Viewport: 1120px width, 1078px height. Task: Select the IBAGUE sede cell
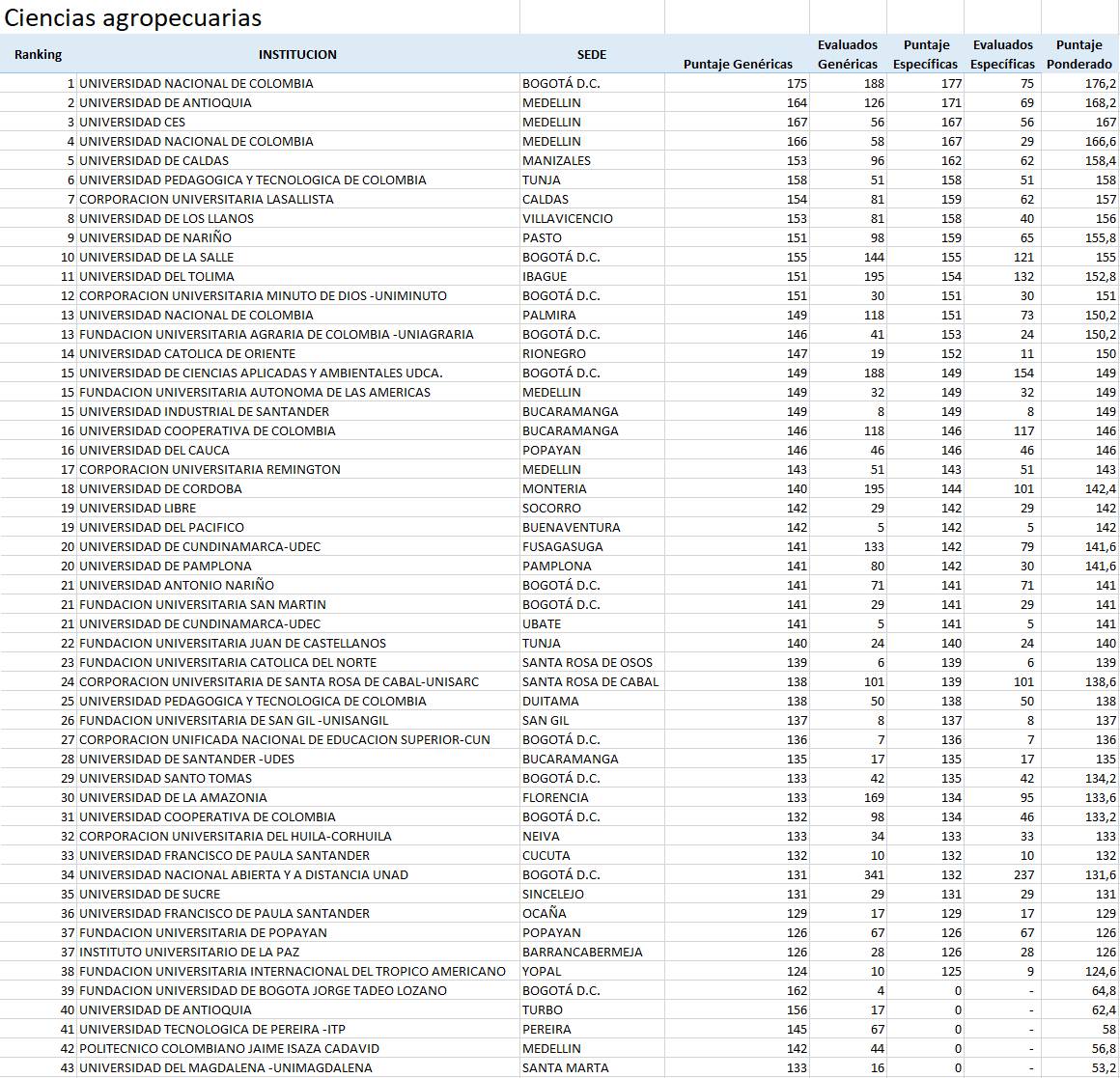(545, 277)
